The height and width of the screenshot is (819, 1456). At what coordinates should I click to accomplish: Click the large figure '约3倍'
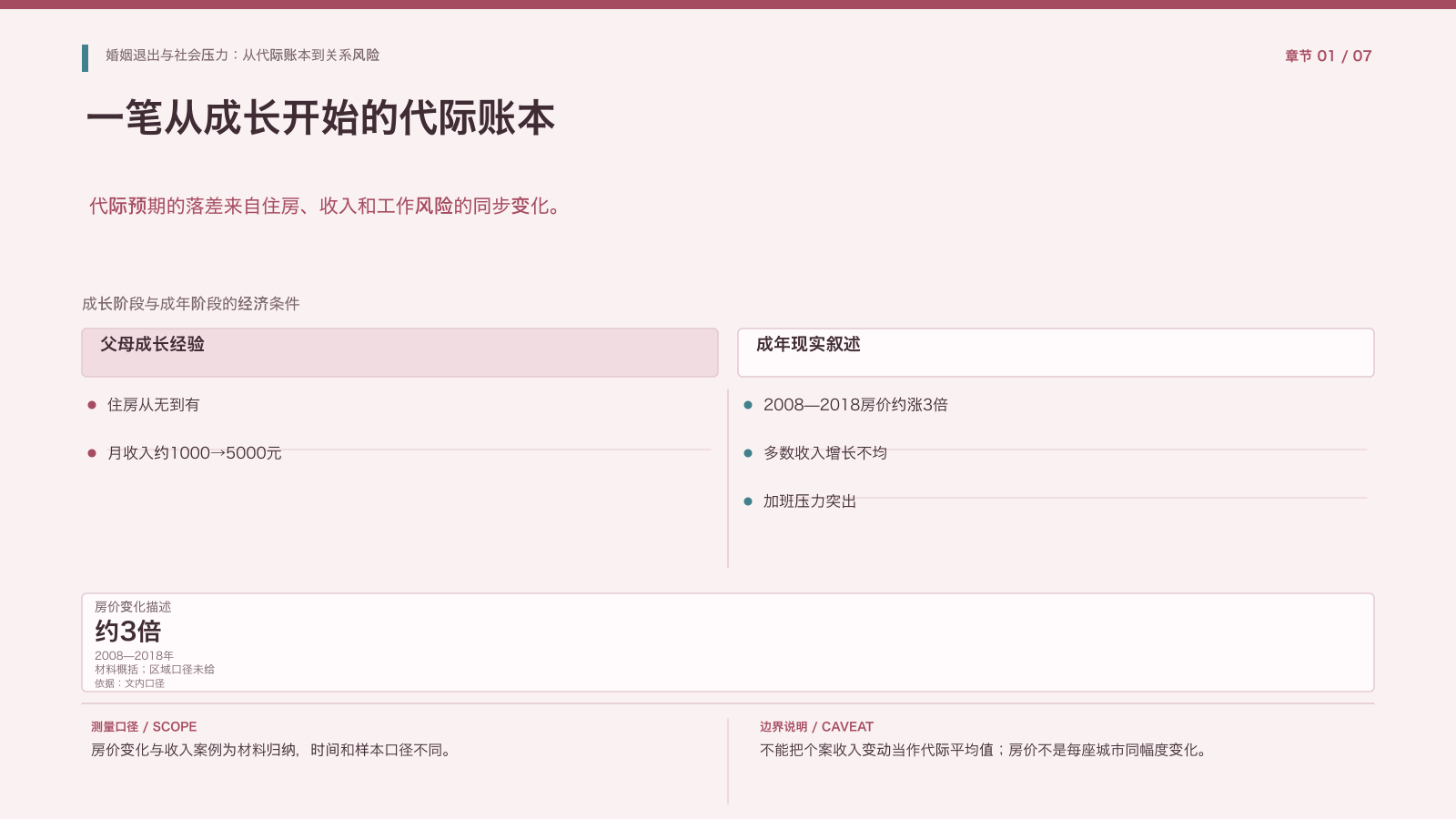128,631
